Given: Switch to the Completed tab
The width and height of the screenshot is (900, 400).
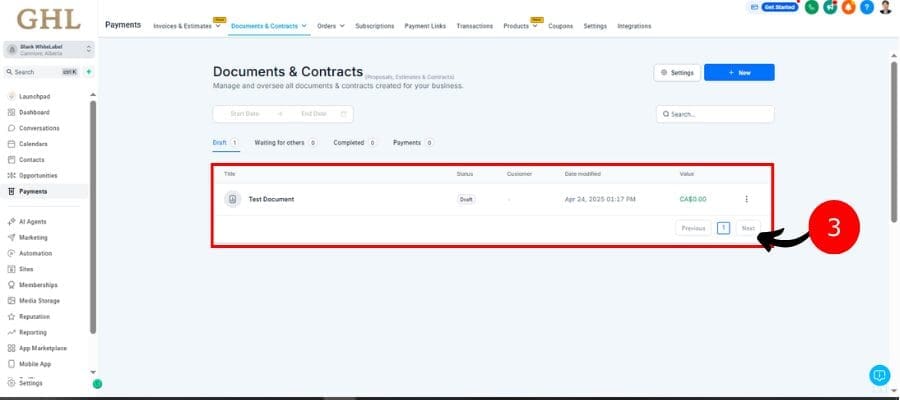Looking at the screenshot, I should coord(354,142).
